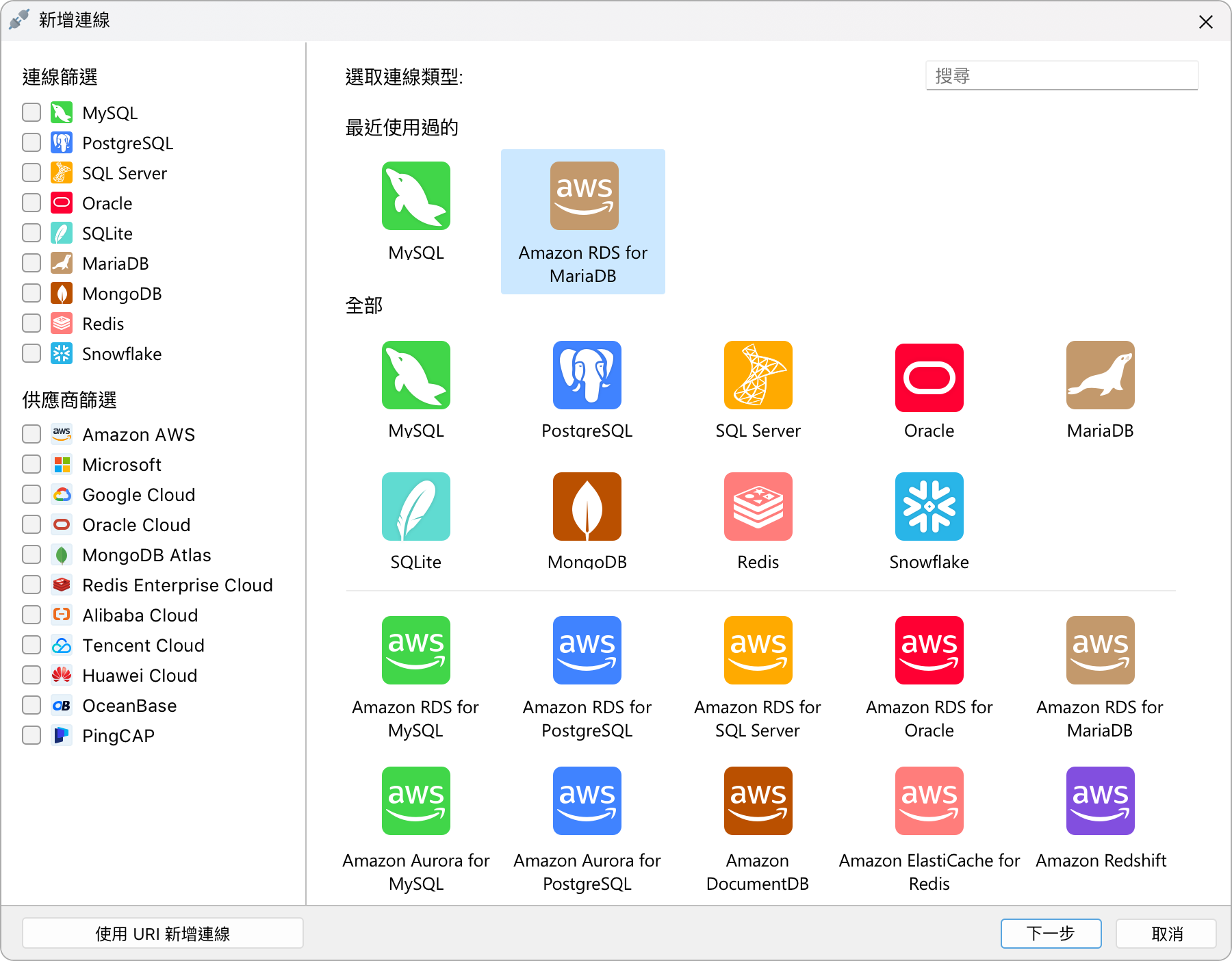This screenshot has height=961, width=1232.
Task: Enable the Redis Enterprise Cloud vendor filter
Action: tap(31, 585)
